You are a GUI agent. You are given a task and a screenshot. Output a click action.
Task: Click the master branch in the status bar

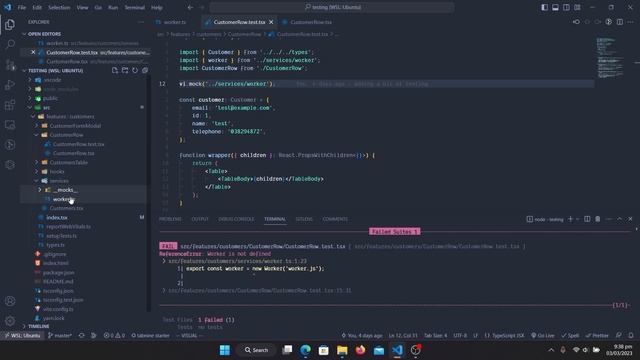click(60, 336)
